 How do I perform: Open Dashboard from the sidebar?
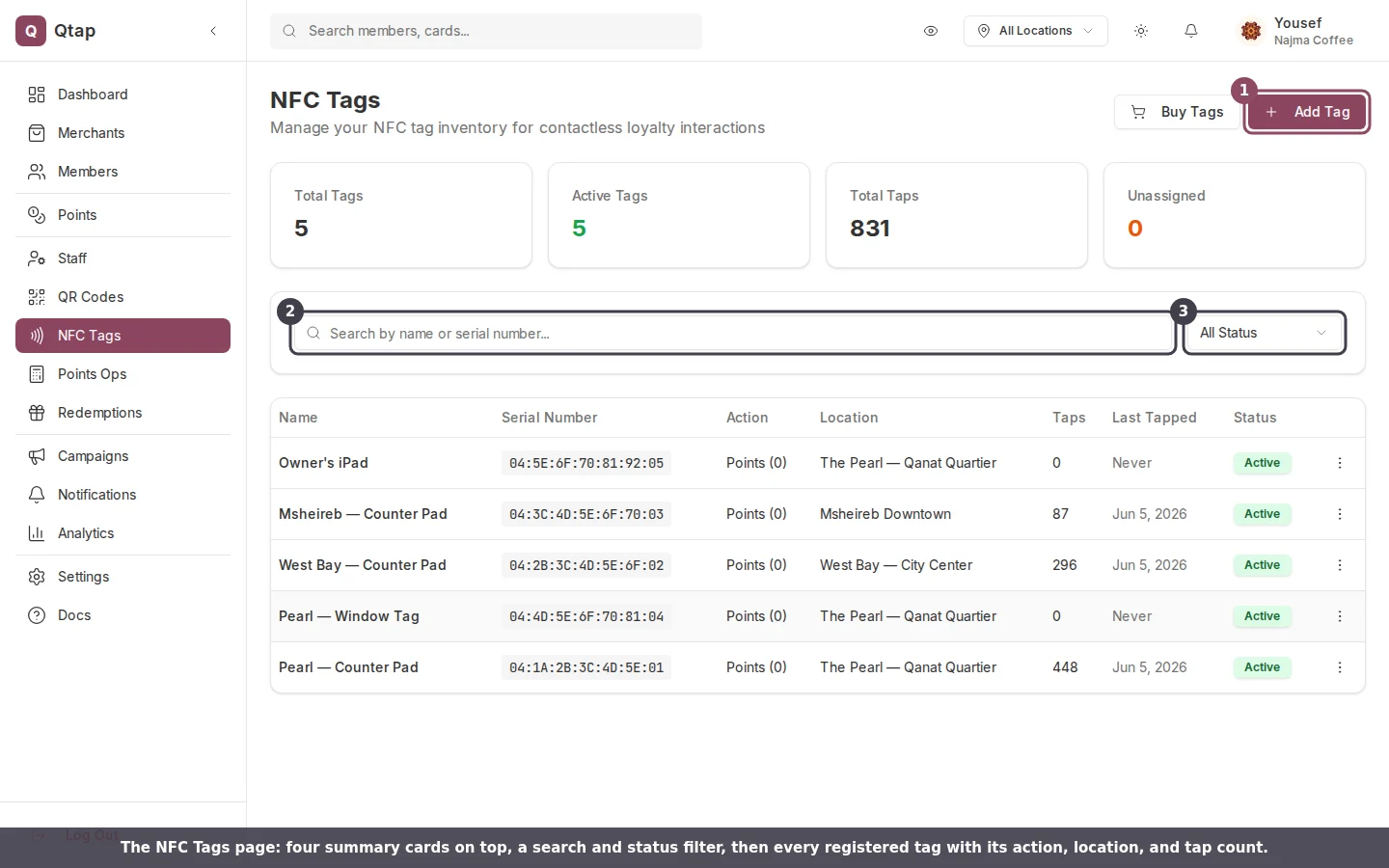[x=123, y=95]
